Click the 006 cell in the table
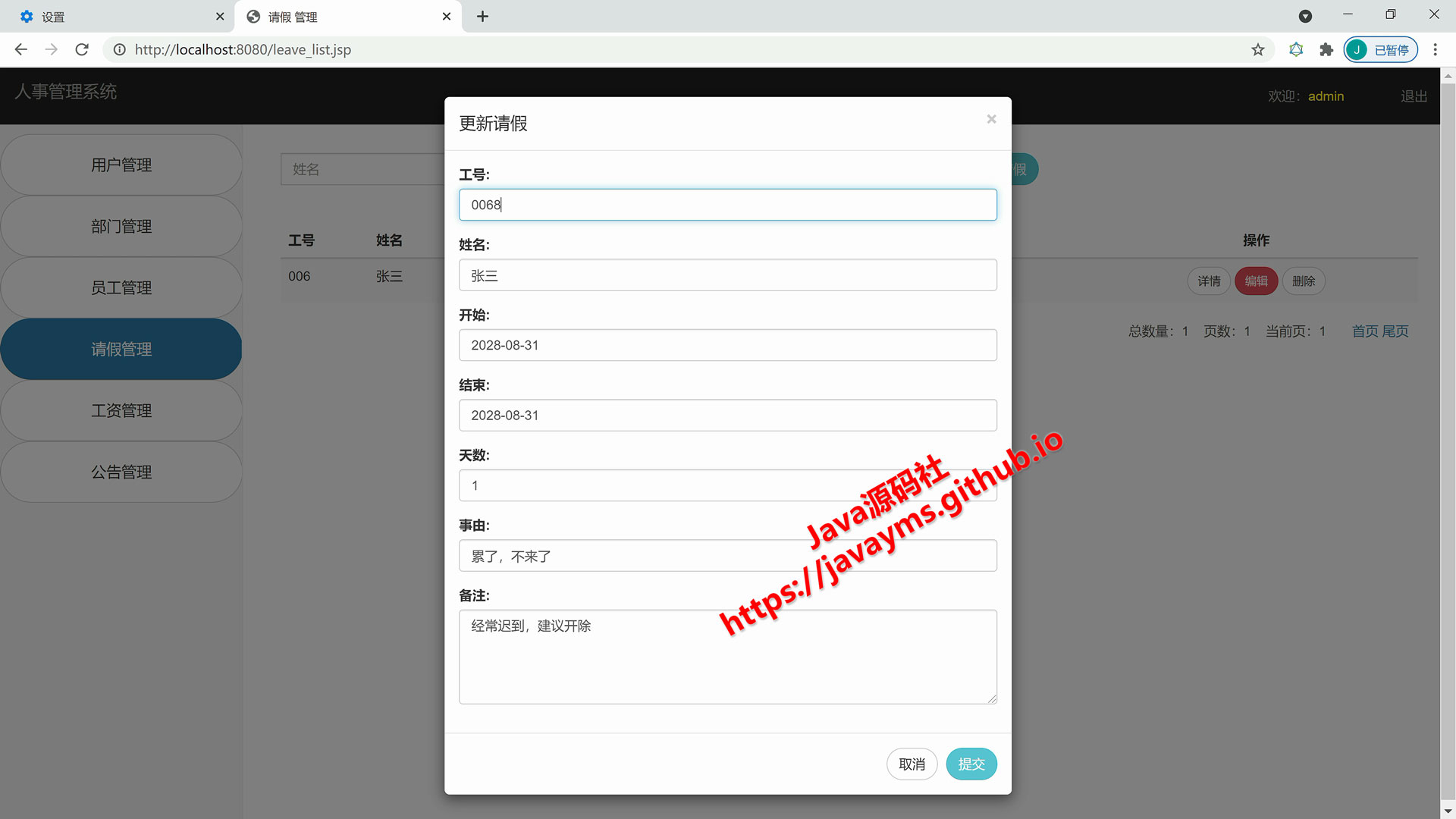 (x=299, y=276)
